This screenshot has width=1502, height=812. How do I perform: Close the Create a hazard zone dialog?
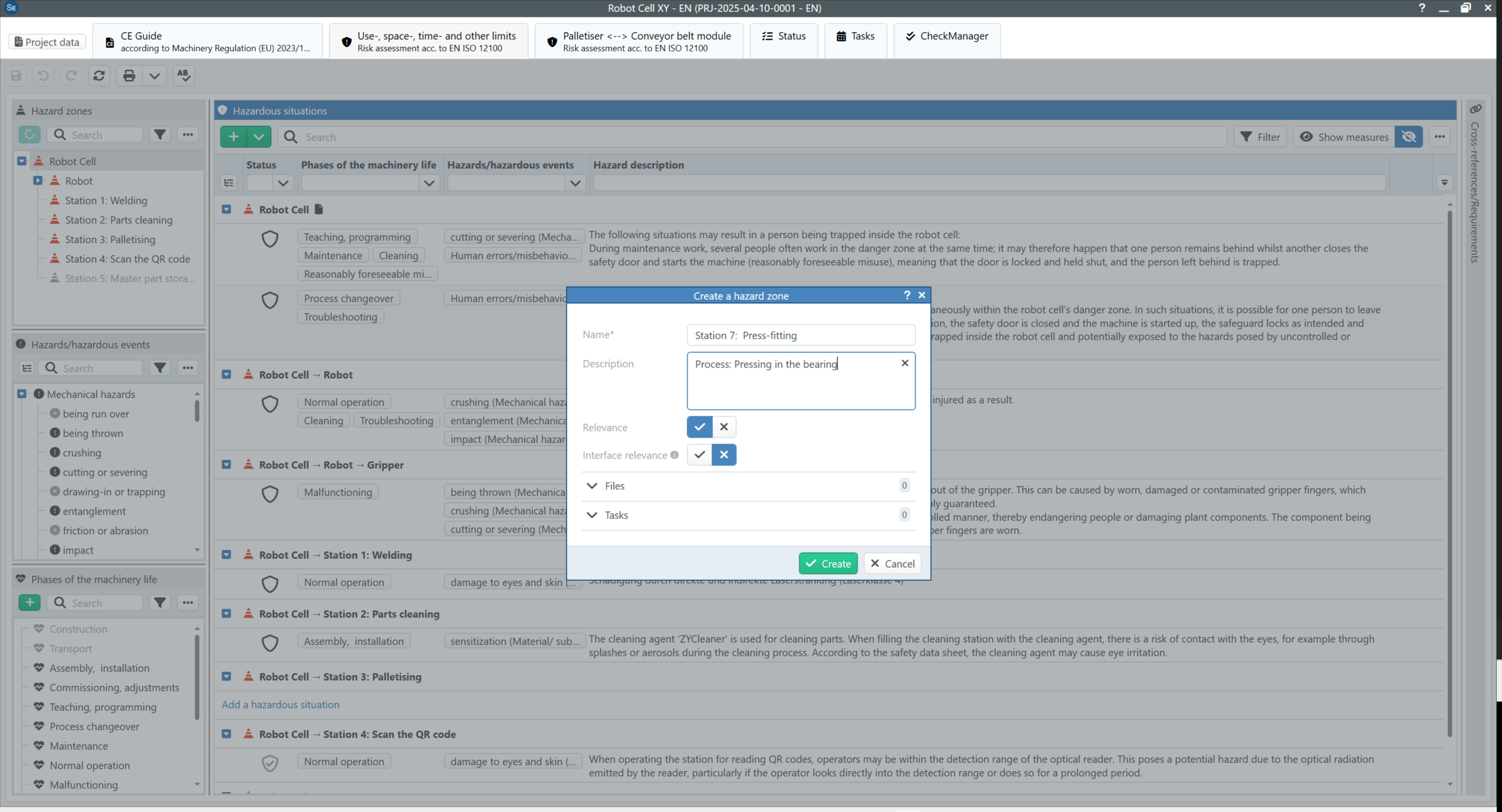click(x=922, y=295)
